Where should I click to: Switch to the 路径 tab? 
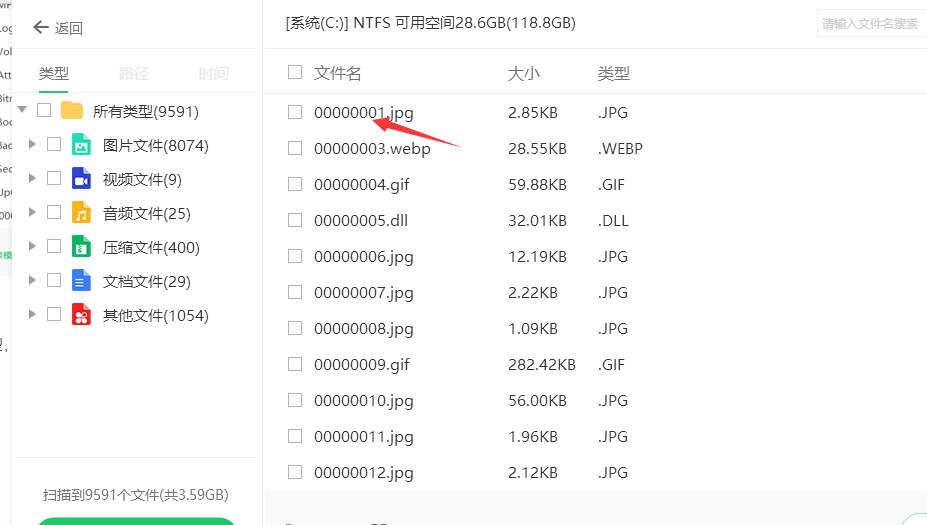click(133, 73)
